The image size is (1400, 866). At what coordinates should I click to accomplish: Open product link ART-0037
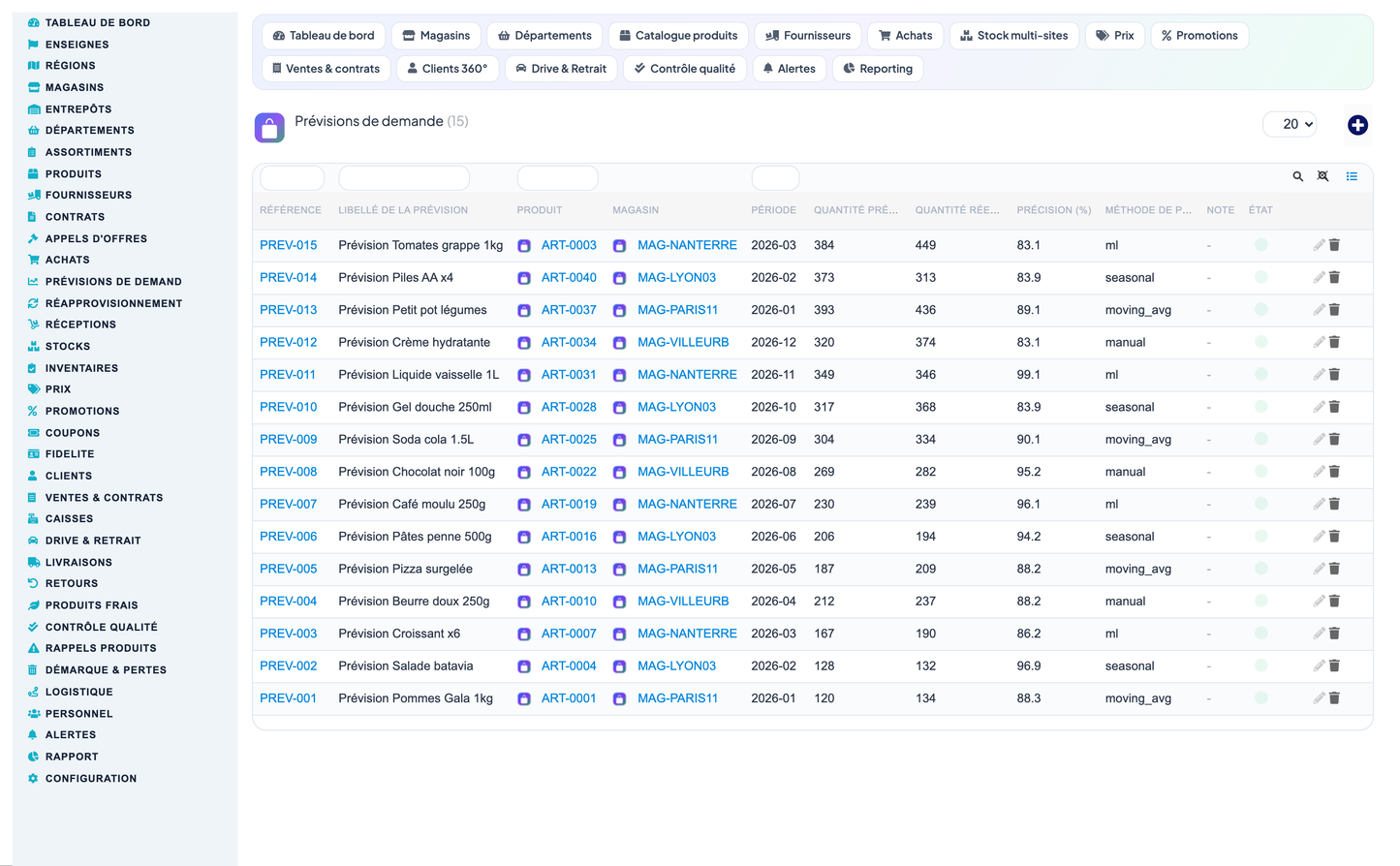(569, 310)
